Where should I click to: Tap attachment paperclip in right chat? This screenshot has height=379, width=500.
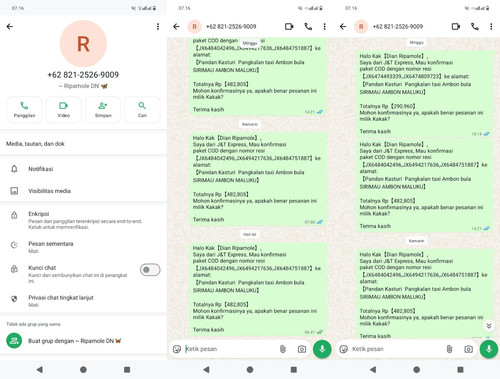coord(449,349)
